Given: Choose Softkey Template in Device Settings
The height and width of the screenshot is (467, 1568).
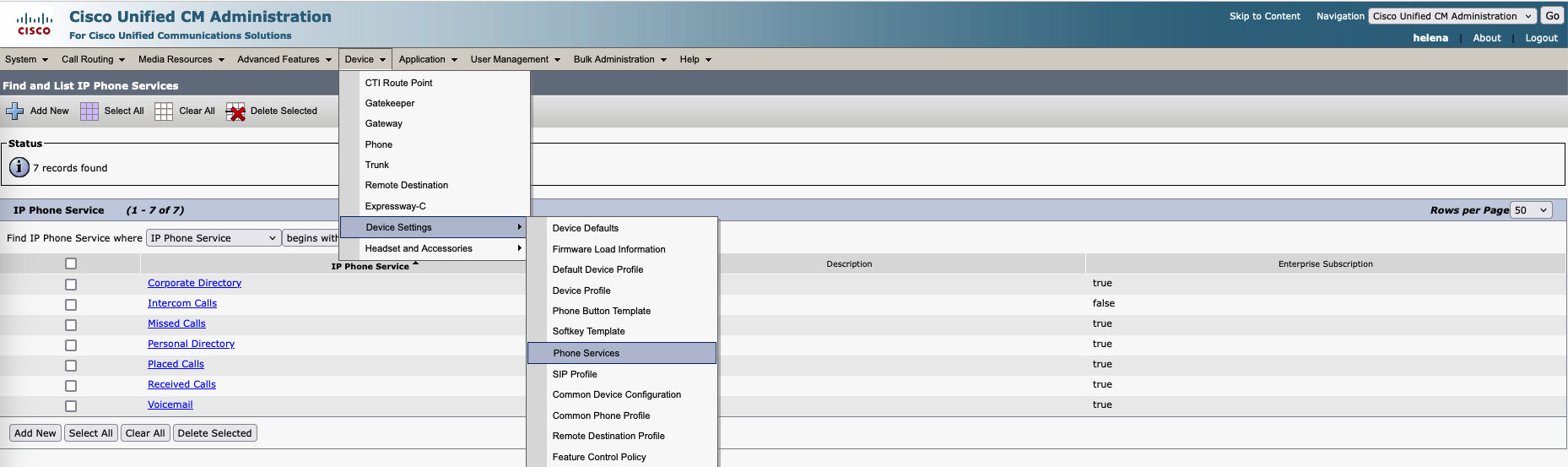Looking at the screenshot, I should coord(588,331).
